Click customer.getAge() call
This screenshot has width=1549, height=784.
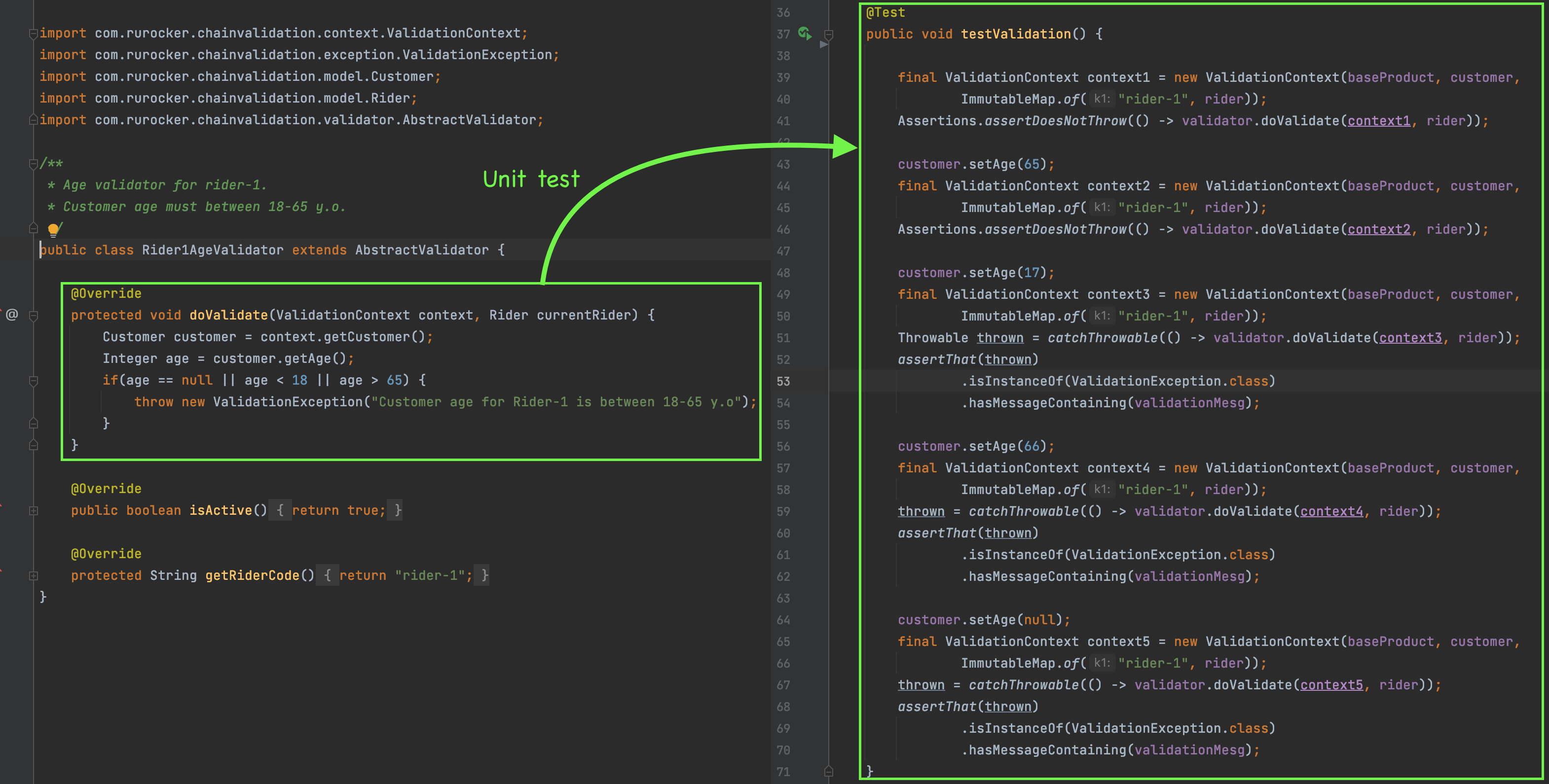(x=280, y=358)
